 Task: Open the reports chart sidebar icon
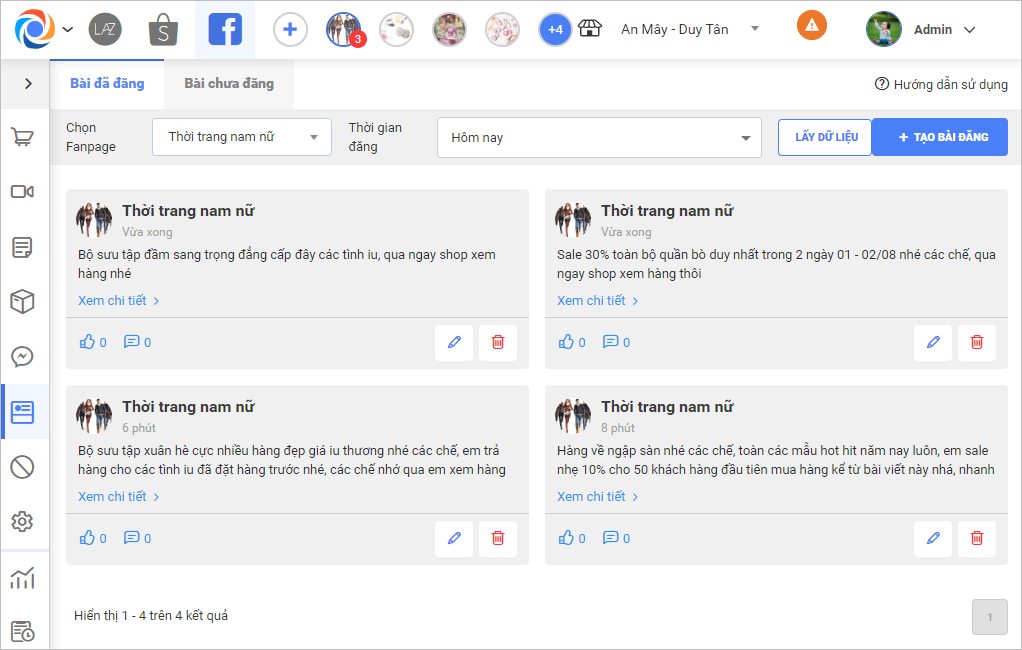(23, 578)
